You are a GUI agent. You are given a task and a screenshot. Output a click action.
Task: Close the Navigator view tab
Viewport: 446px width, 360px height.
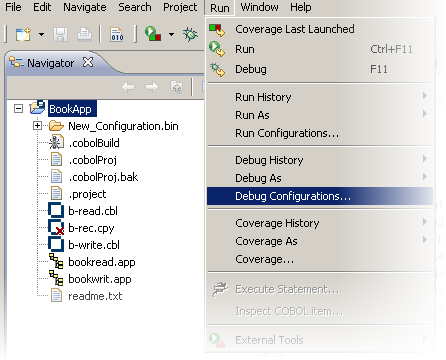tap(88, 62)
